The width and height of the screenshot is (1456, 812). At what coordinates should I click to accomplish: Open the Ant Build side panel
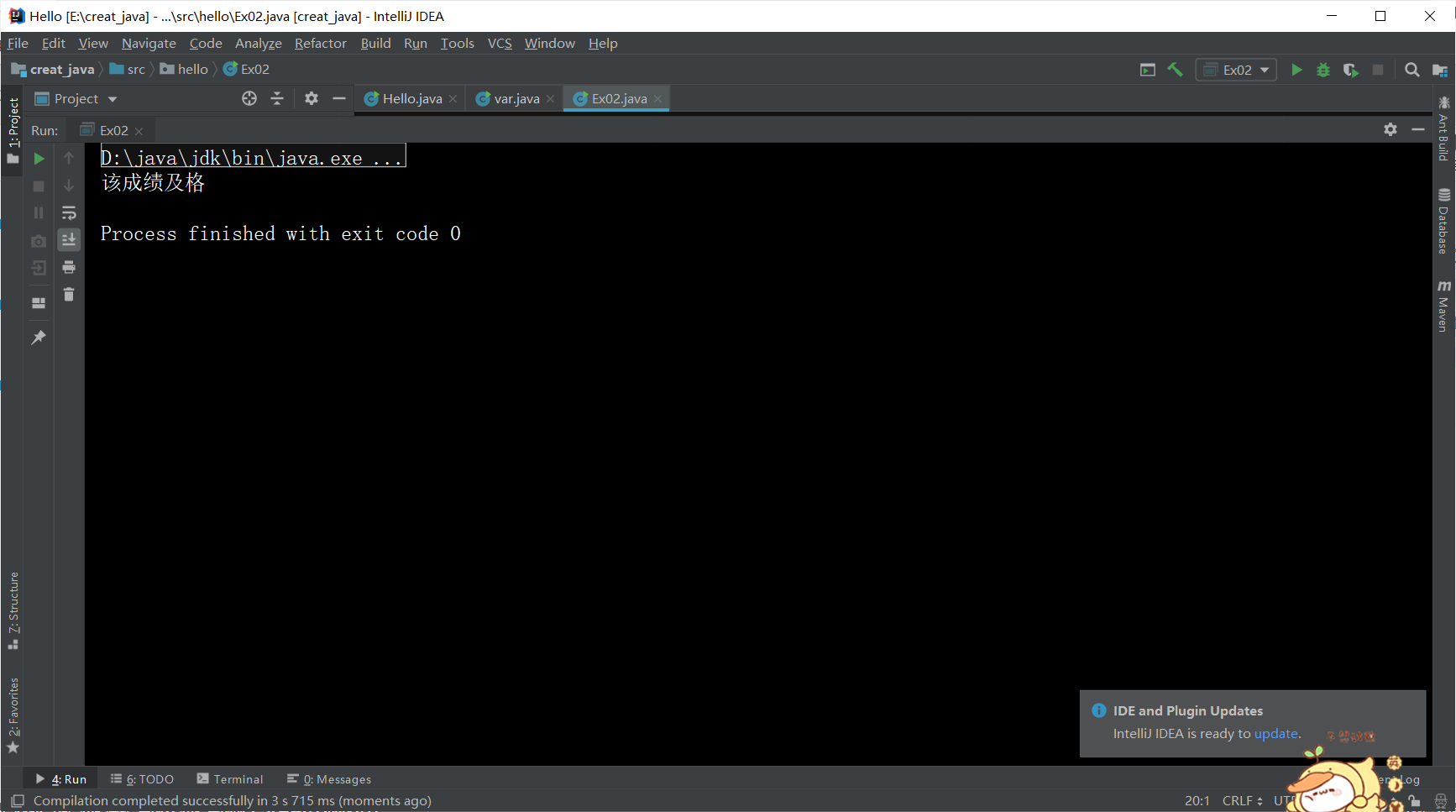(1443, 128)
